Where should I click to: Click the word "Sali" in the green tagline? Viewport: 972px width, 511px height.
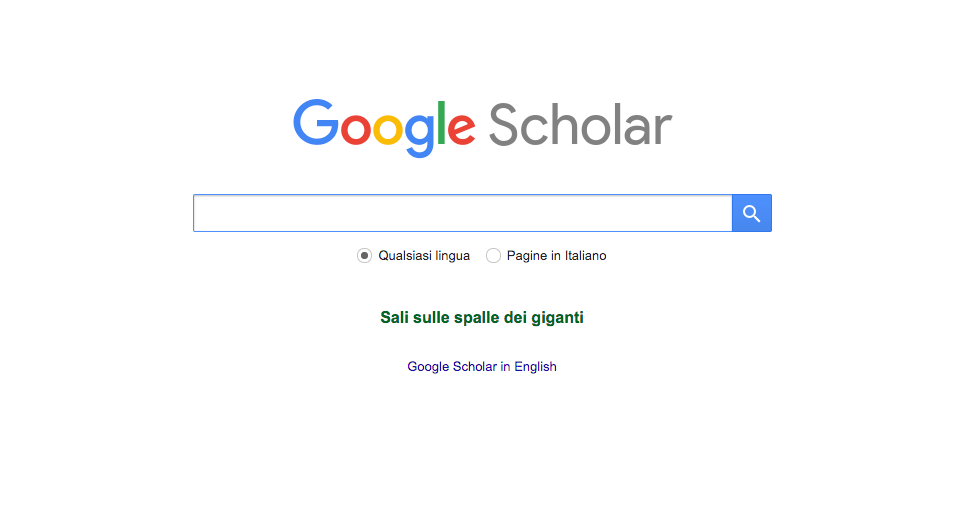(394, 318)
